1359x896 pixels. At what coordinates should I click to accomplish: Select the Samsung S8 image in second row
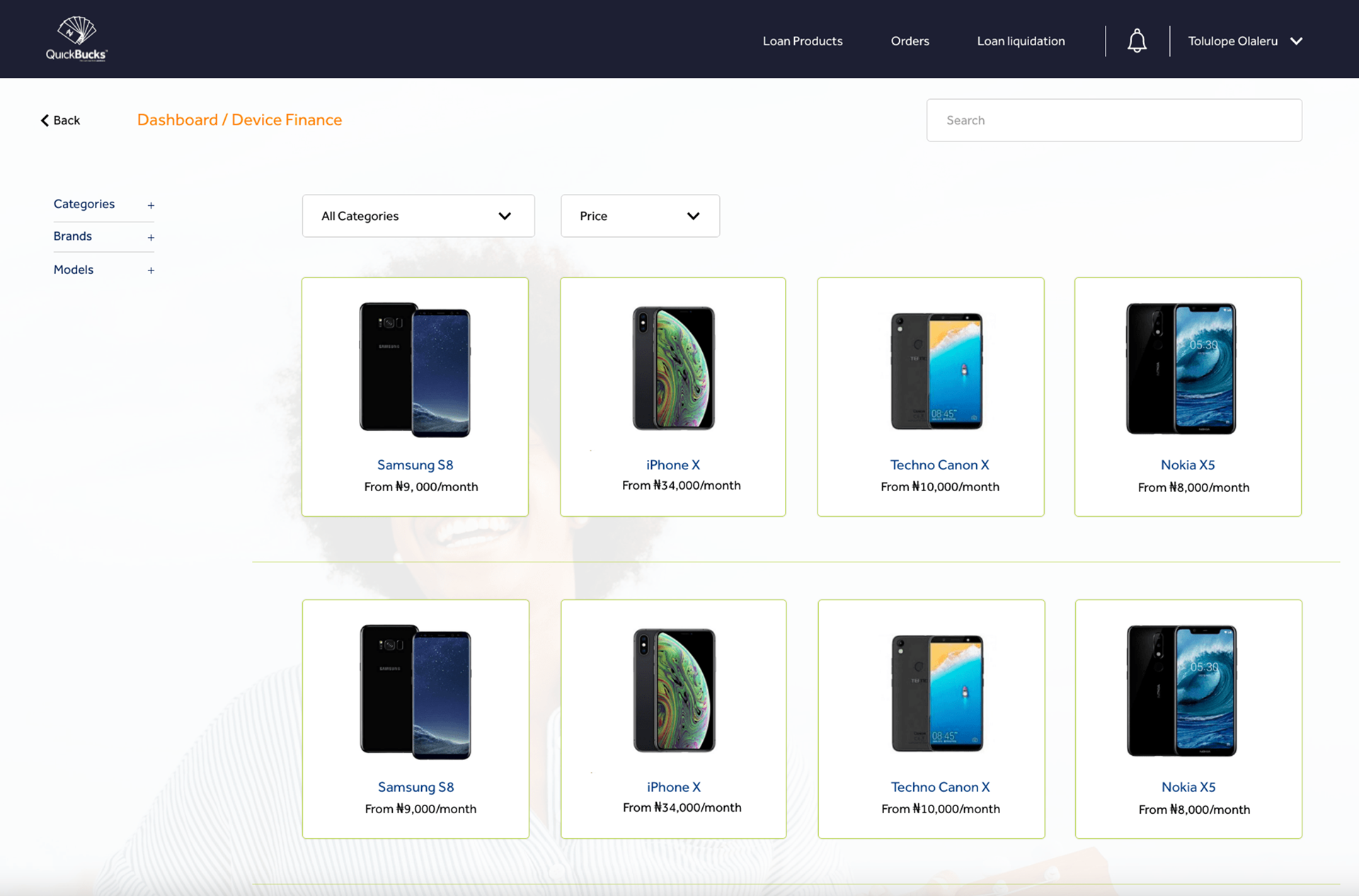tap(415, 691)
